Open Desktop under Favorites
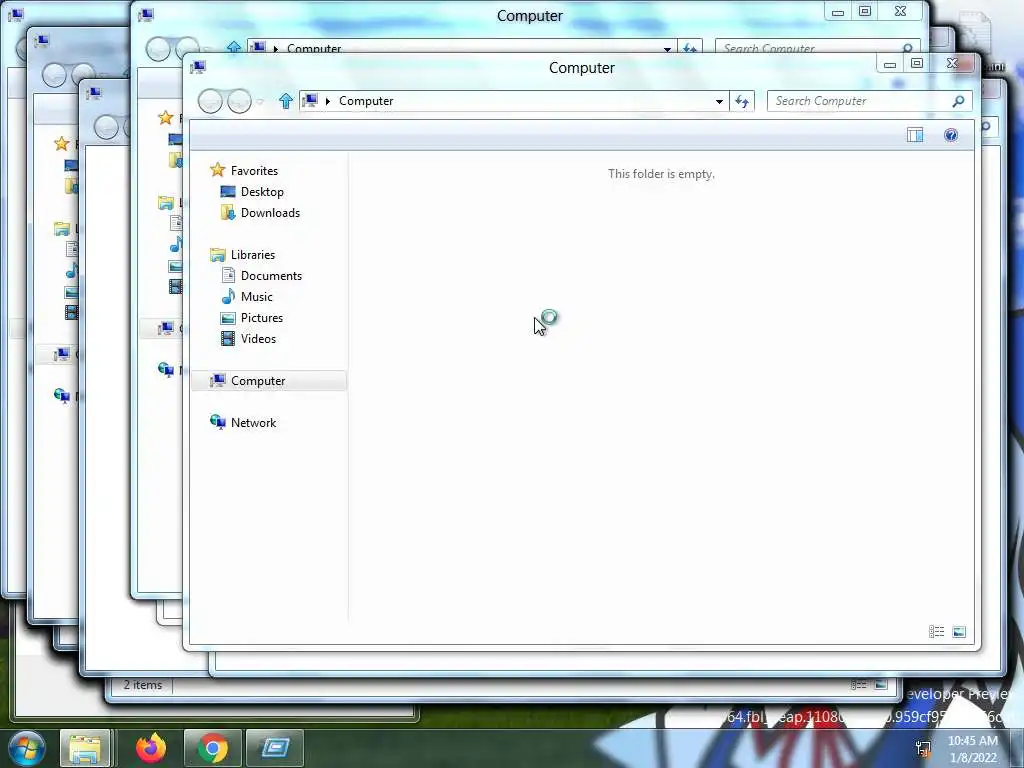The image size is (1024, 768). [262, 192]
